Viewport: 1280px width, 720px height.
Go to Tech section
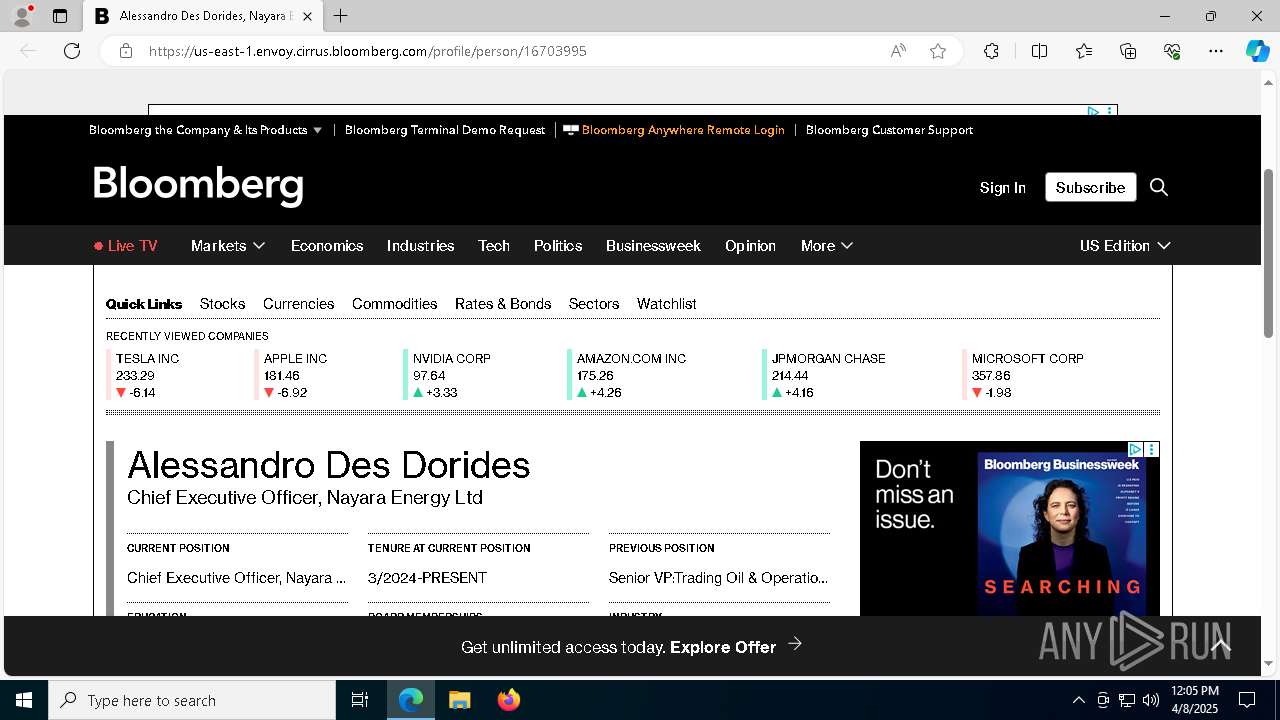point(494,246)
